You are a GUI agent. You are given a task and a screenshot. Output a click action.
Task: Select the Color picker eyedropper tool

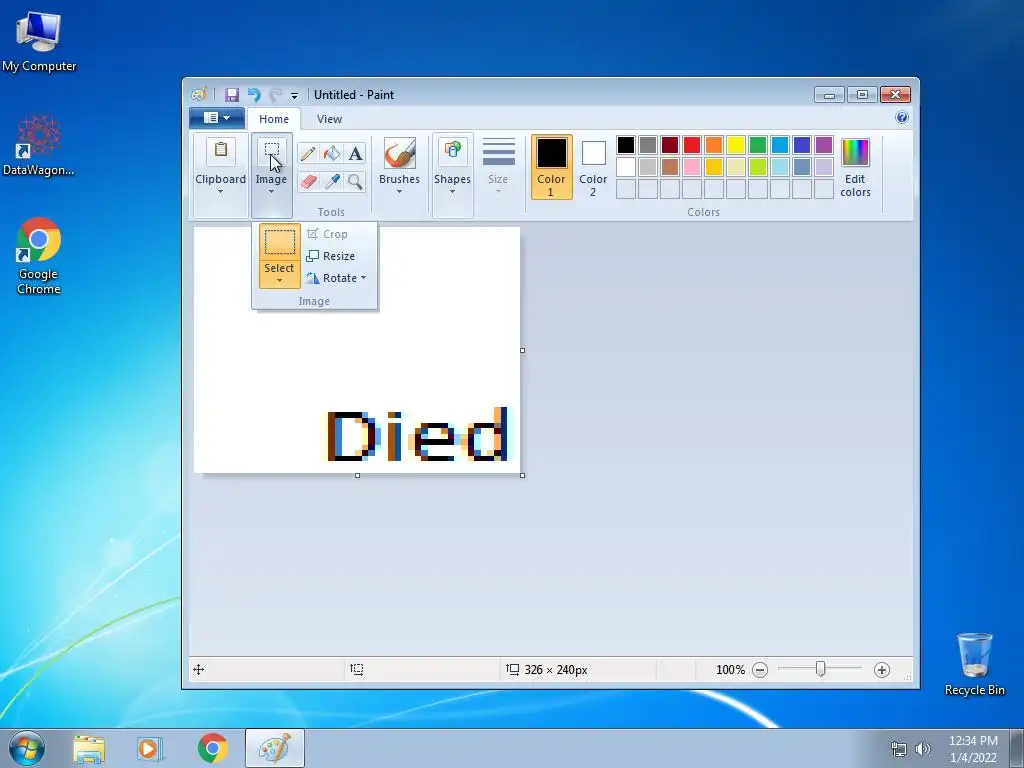(332, 181)
